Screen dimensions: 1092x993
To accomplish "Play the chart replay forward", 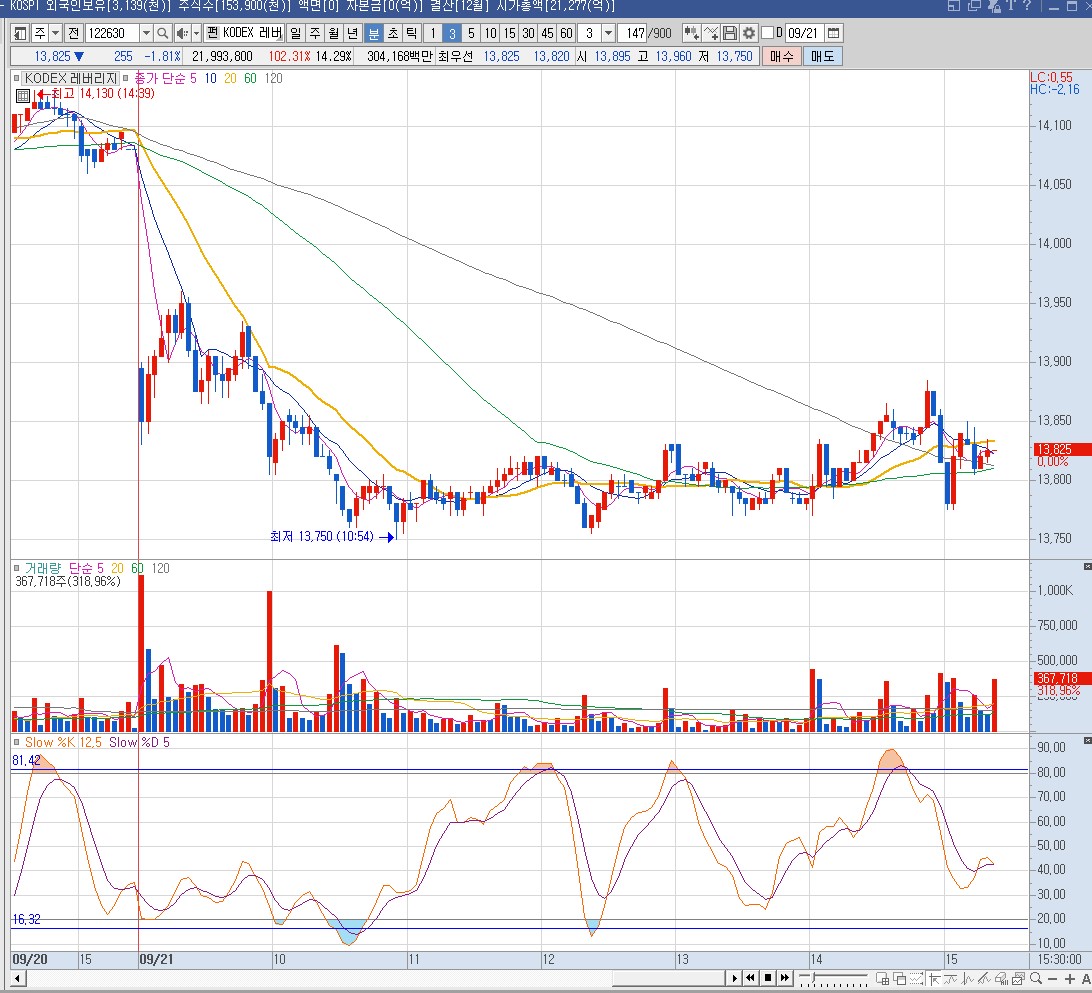I will coord(735,978).
